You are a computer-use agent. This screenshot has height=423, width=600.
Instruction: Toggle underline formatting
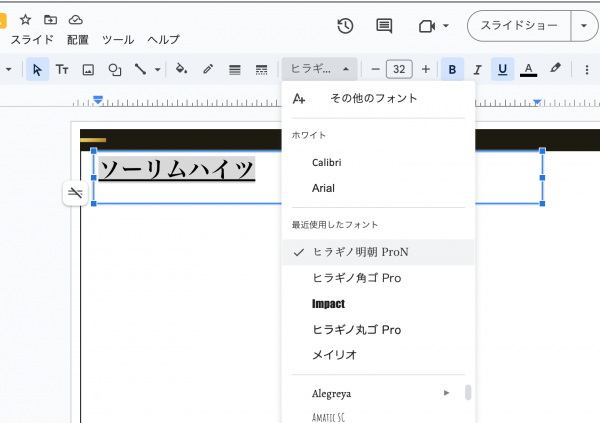(x=502, y=69)
